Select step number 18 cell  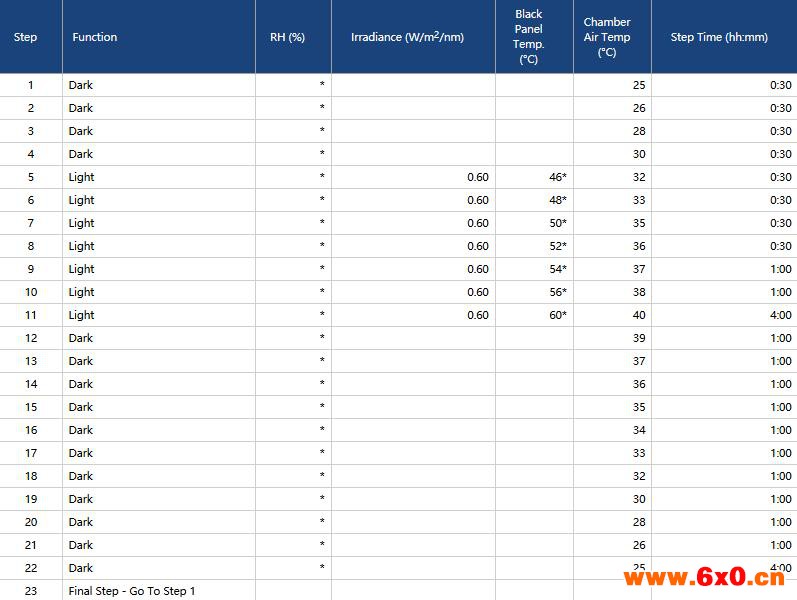(31, 476)
